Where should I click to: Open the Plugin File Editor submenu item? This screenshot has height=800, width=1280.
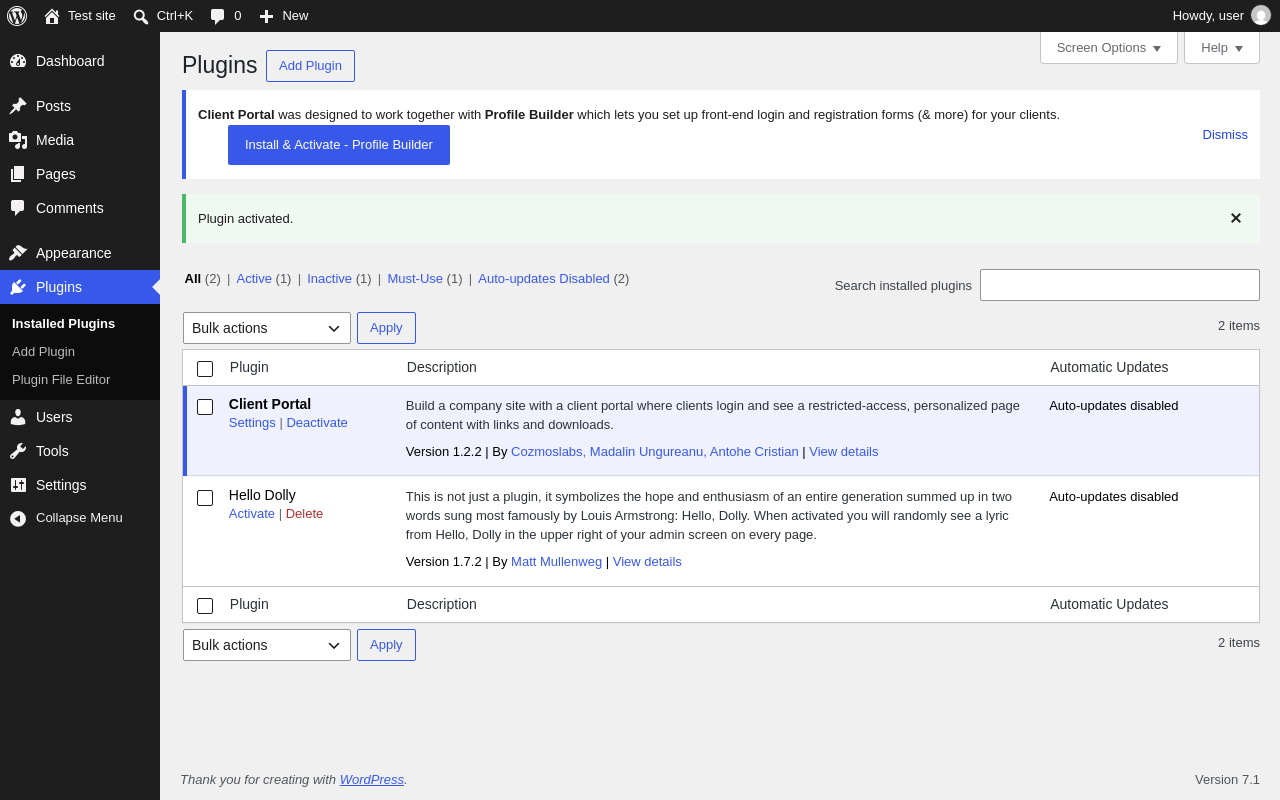(x=61, y=380)
